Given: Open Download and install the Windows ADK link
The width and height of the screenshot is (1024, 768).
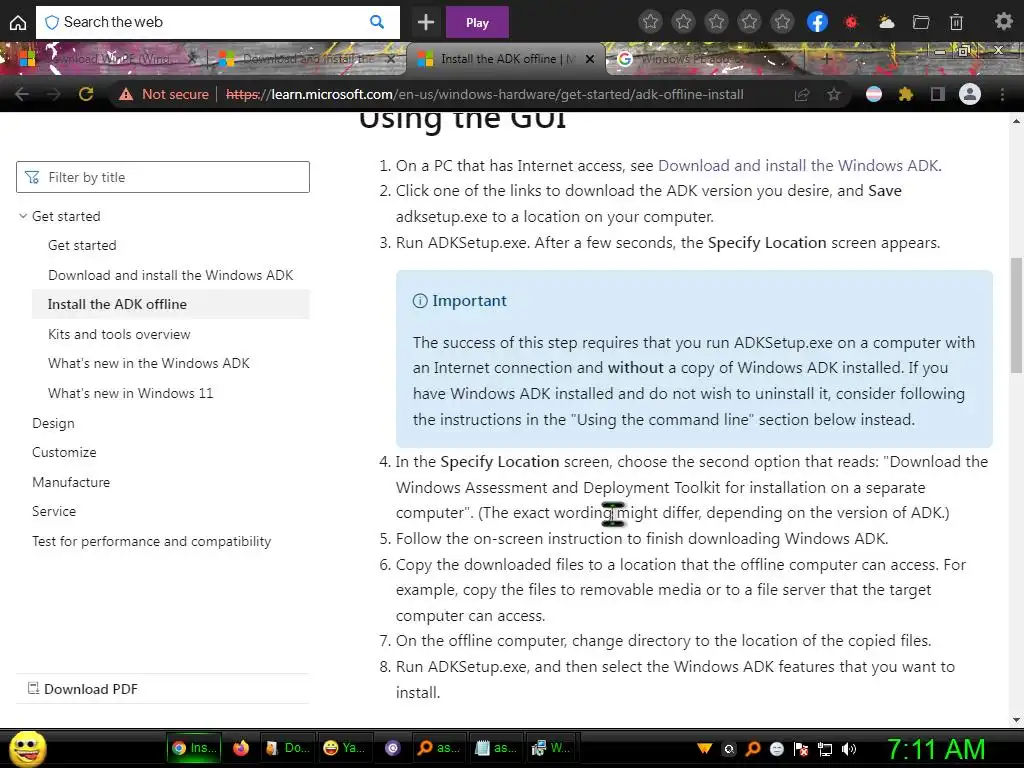Looking at the screenshot, I should pos(798,165).
